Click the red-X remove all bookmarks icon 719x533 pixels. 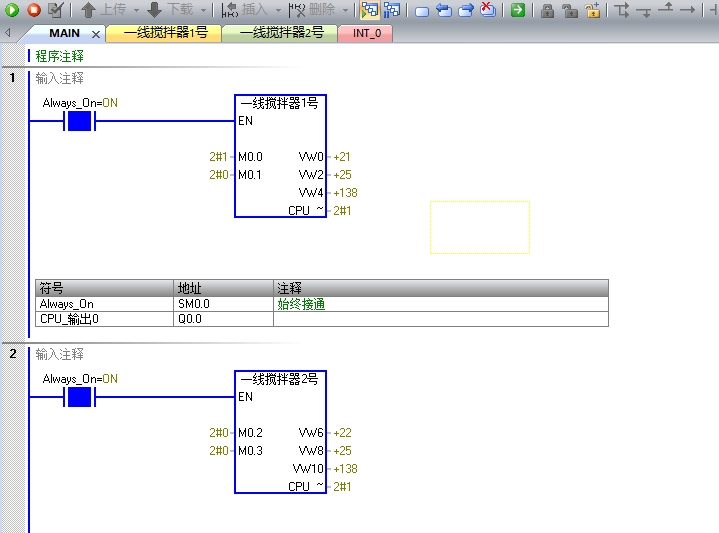click(x=488, y=10)
